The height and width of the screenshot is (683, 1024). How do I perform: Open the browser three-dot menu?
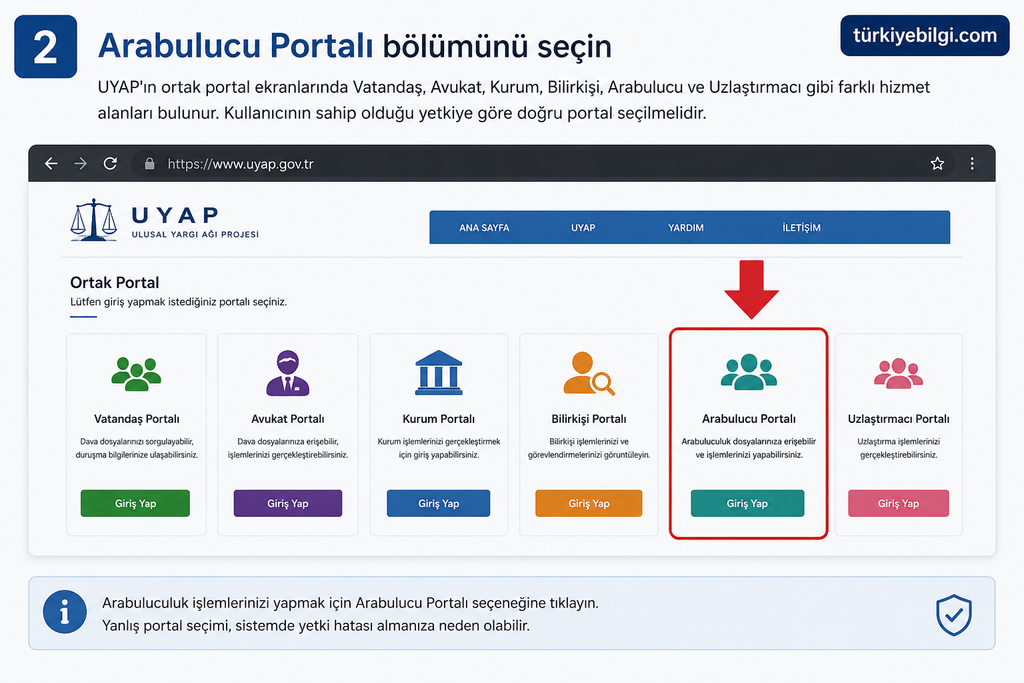(x=972, y=163)
